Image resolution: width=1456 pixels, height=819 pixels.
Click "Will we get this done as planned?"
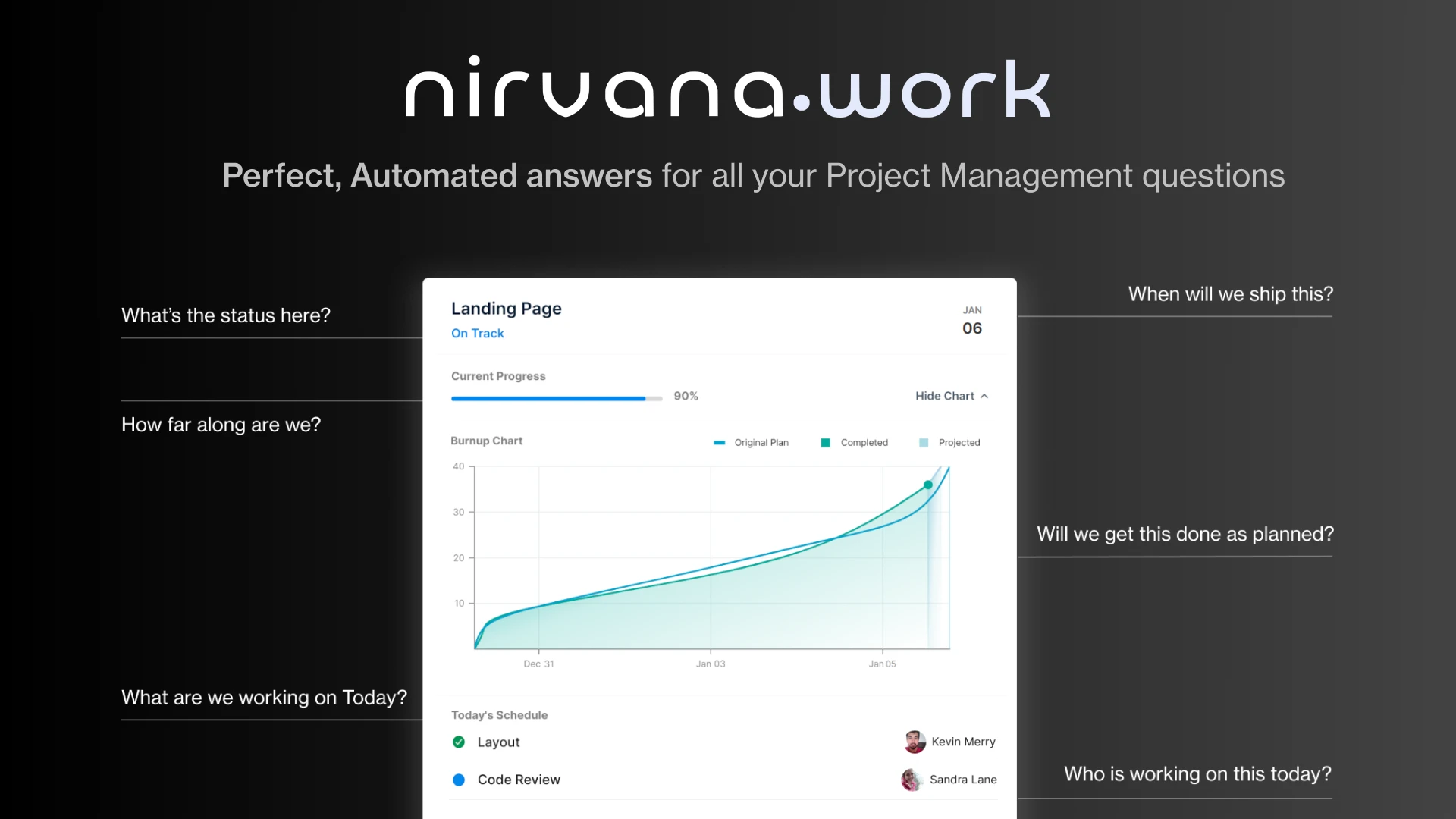(x=1185, y=534)
